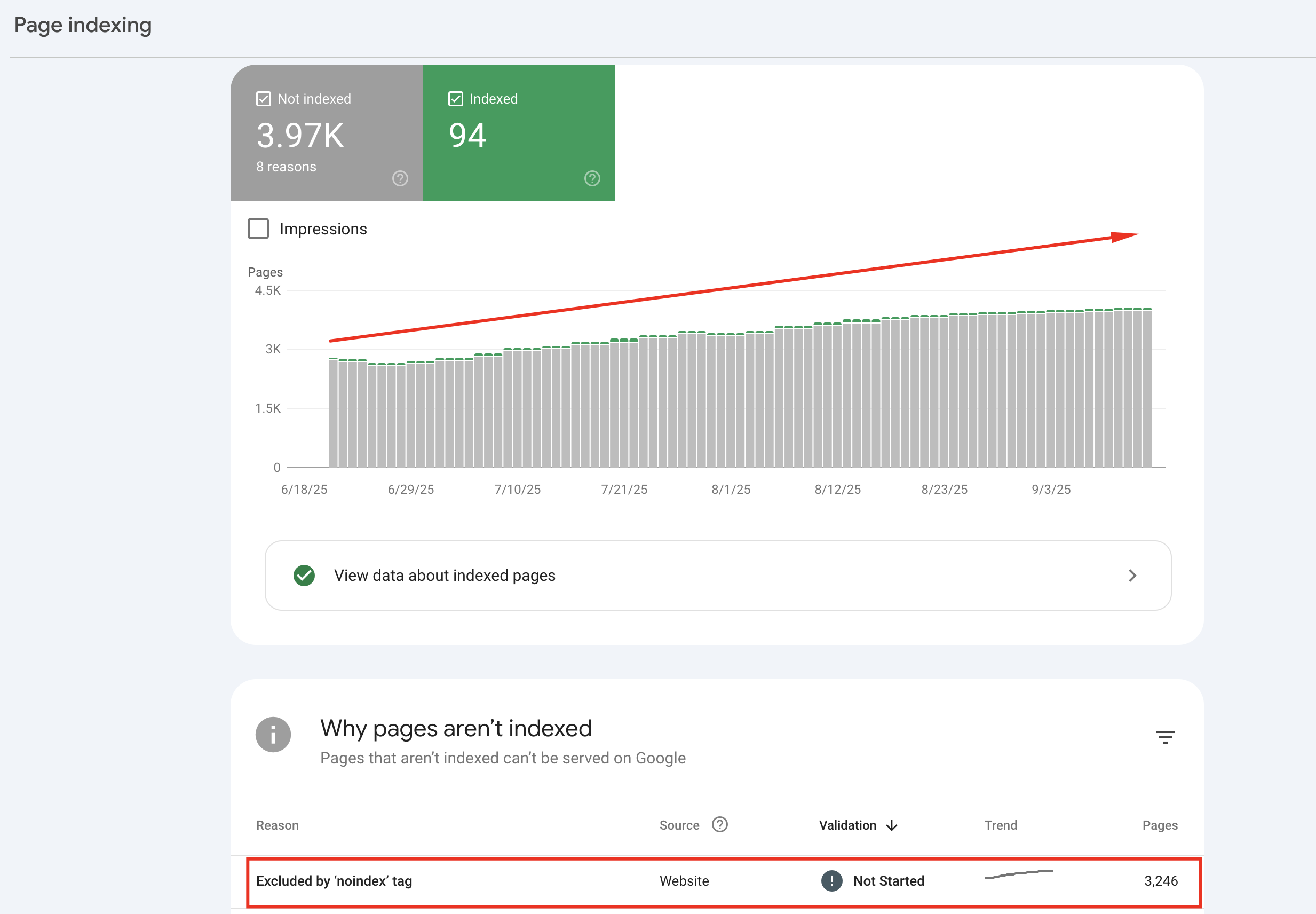The width and height of the screenshot is (1316, 914).
Task: Click the Reason column header
Action: 277,825
